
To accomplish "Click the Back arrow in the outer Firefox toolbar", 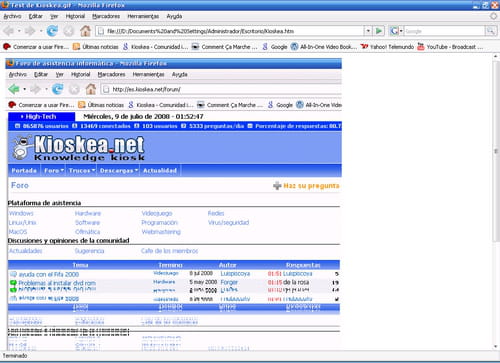I will point(9,31).
